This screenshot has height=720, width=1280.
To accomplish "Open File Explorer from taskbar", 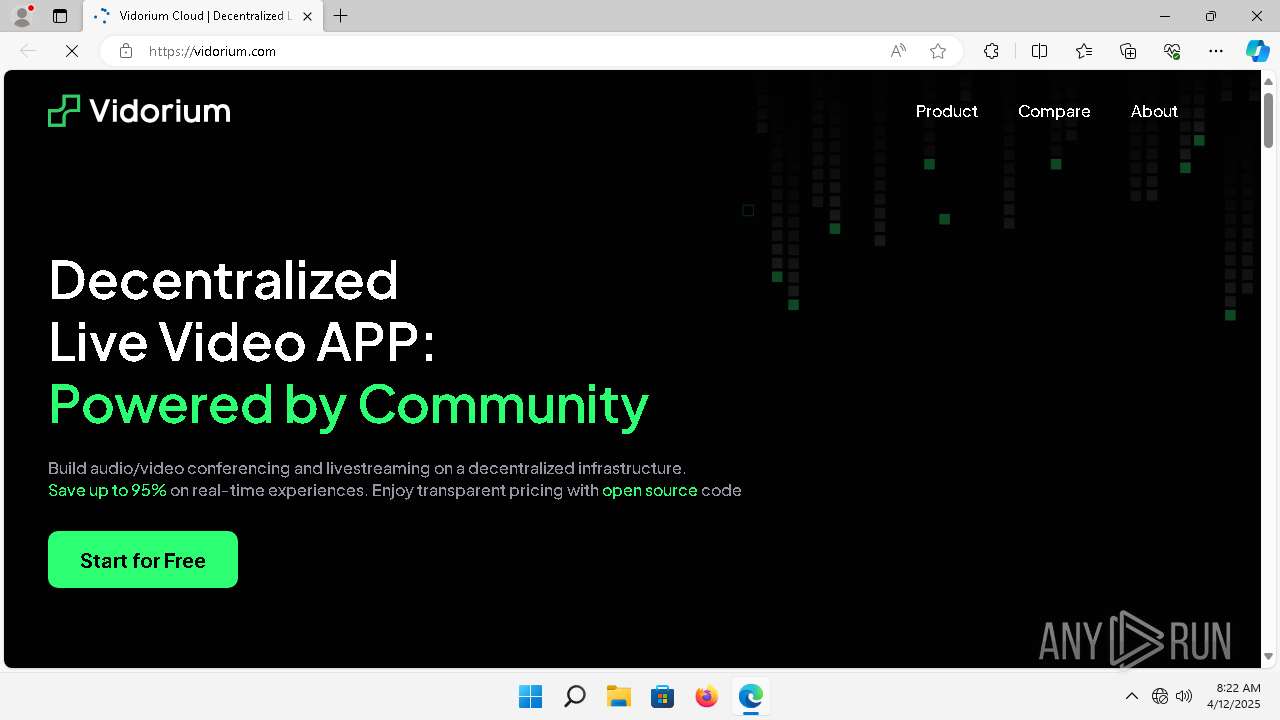I will click(618, 696).
